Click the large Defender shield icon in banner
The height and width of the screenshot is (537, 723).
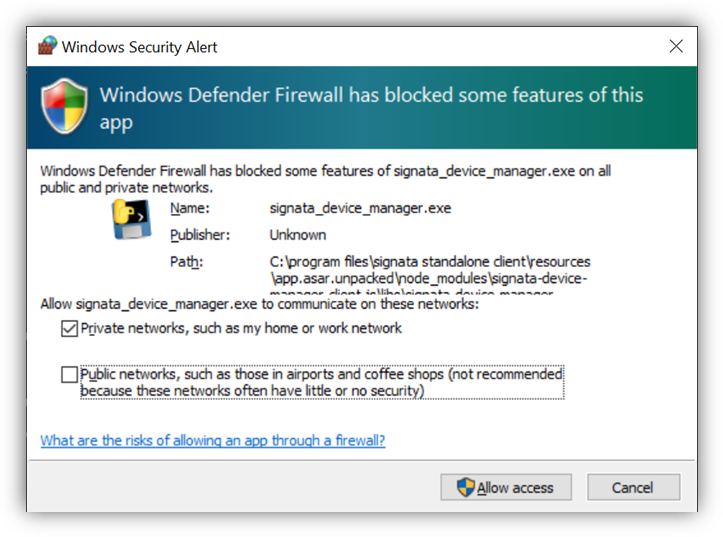pyautogui.click(x=62, y=108)
